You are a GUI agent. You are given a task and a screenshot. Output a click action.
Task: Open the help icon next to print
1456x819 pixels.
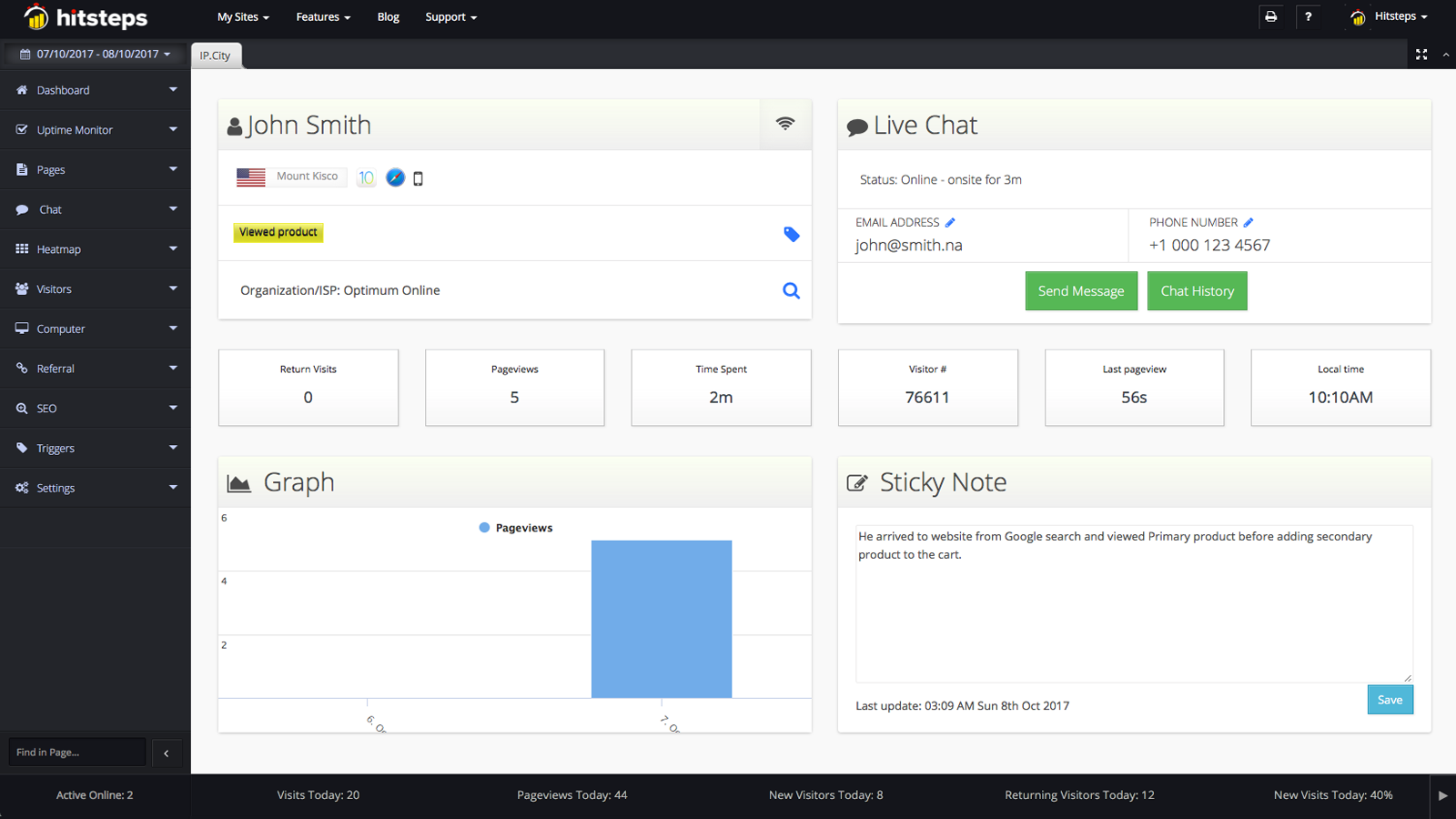pyautogui.click(x=1309, y=16)
